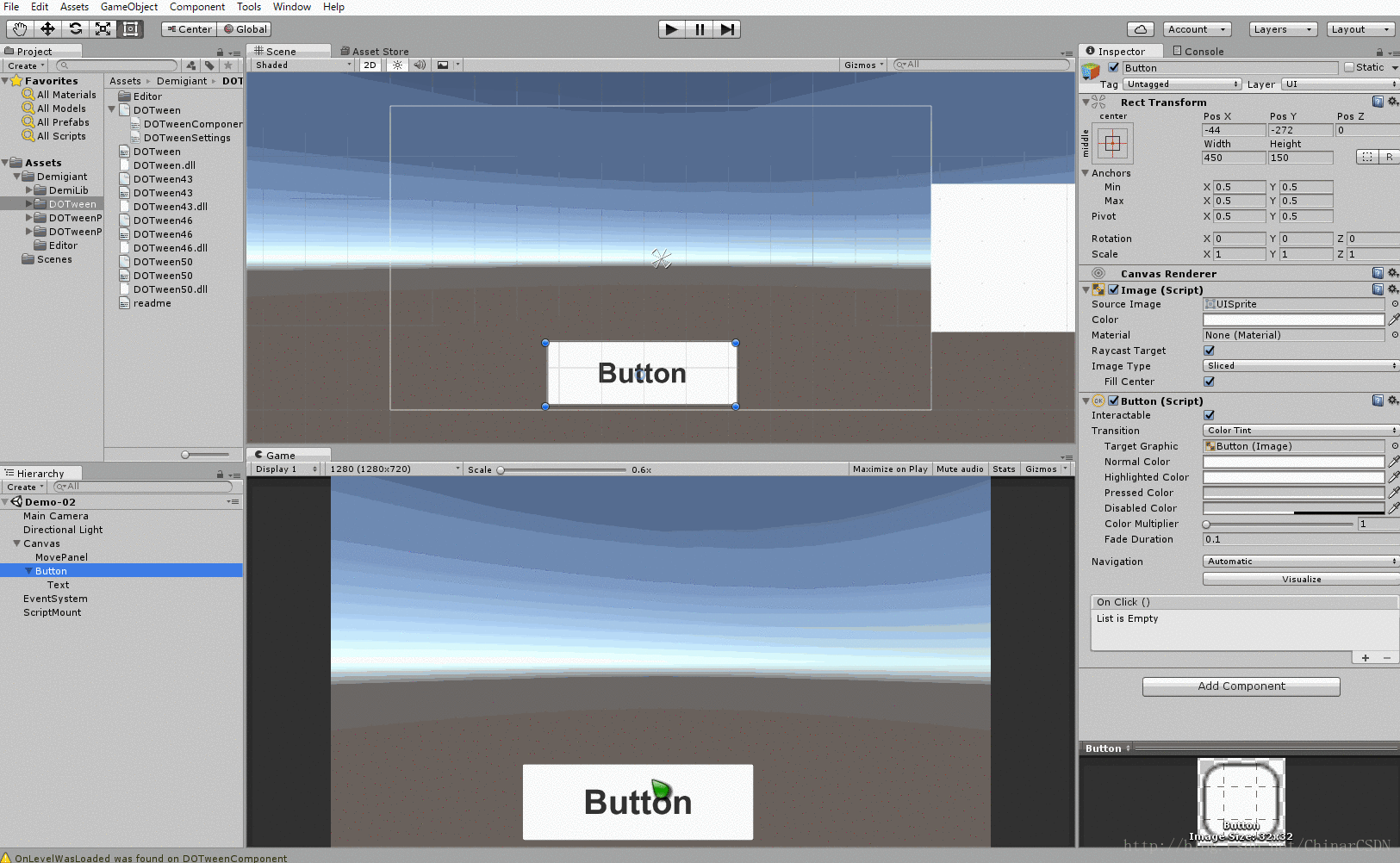1400x863 pixels.
Task: Toggle Image Script enabled checkbox
Action: pos(1113,290)
